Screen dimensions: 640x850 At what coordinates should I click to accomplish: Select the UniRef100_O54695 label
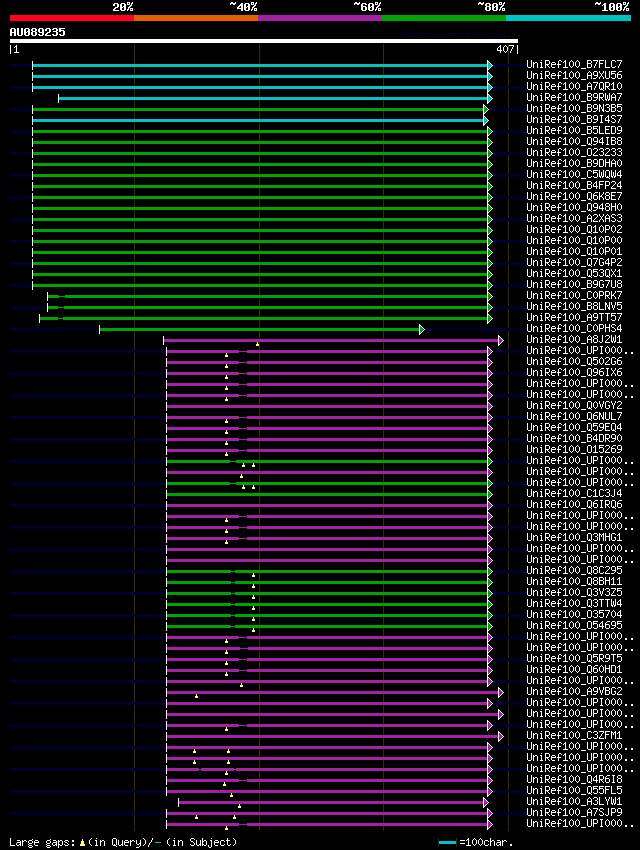574,625
